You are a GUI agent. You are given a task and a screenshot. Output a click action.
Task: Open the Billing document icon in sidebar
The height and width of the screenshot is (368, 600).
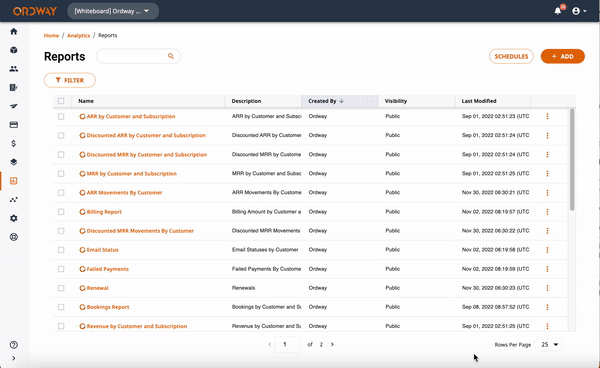pyautogui.click(x=14, y=88)
